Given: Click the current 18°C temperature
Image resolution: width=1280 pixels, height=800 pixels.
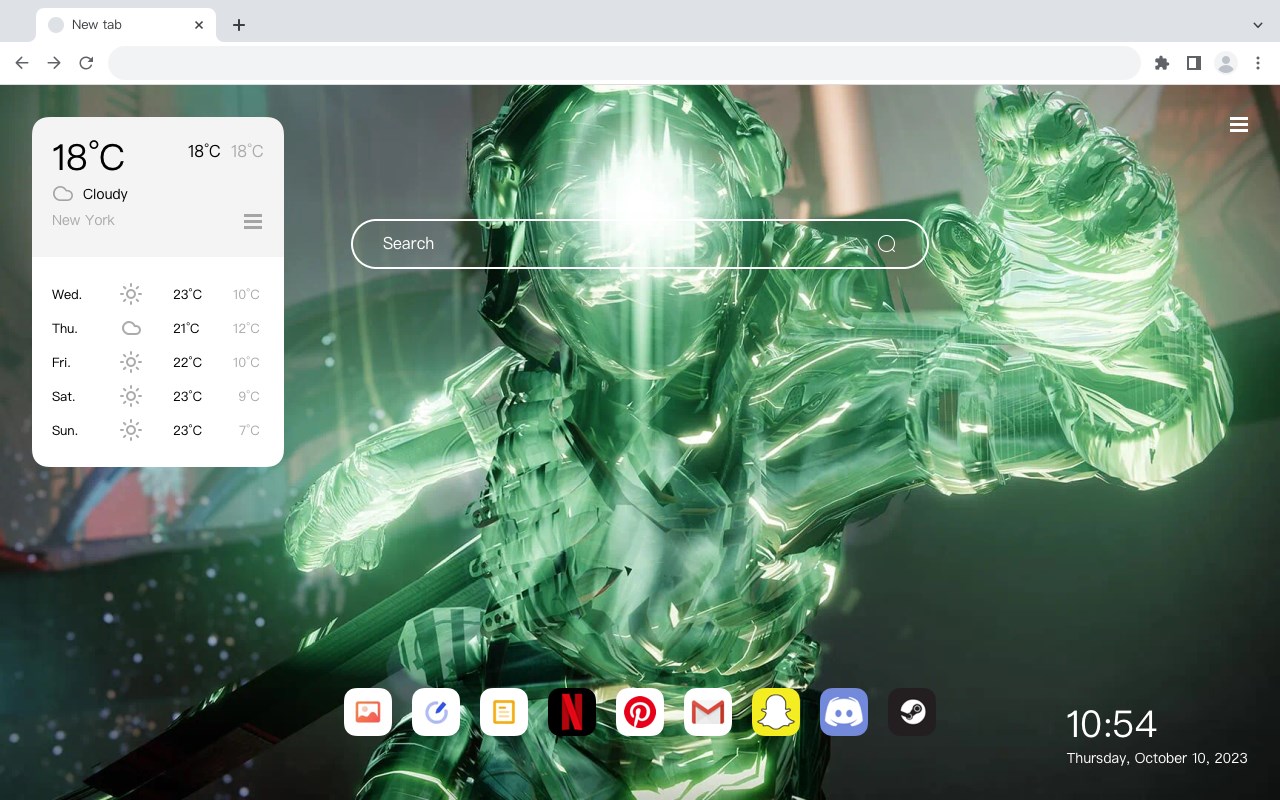Looking at the screenshot, I should [x=88, y=157].
